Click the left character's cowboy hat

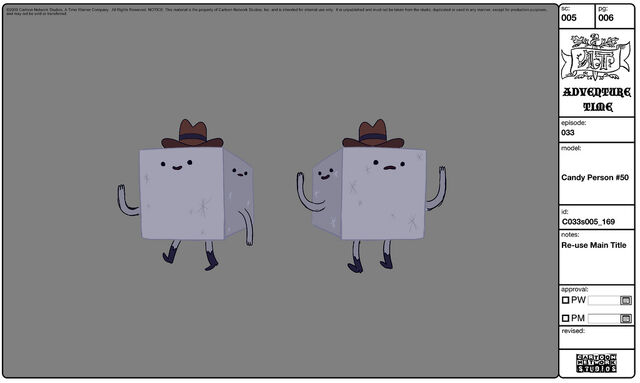click(x=192, y=134)
